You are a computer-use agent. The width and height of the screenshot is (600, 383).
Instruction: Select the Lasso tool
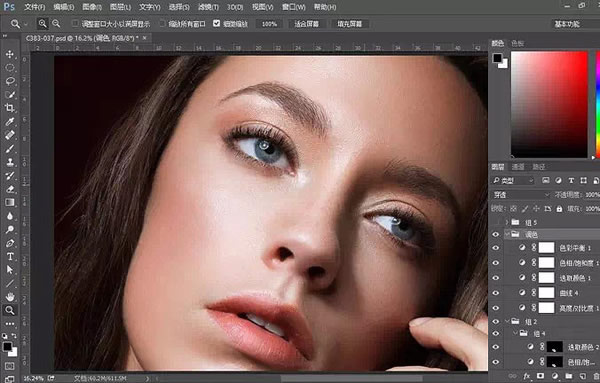[x=10, y=81]
